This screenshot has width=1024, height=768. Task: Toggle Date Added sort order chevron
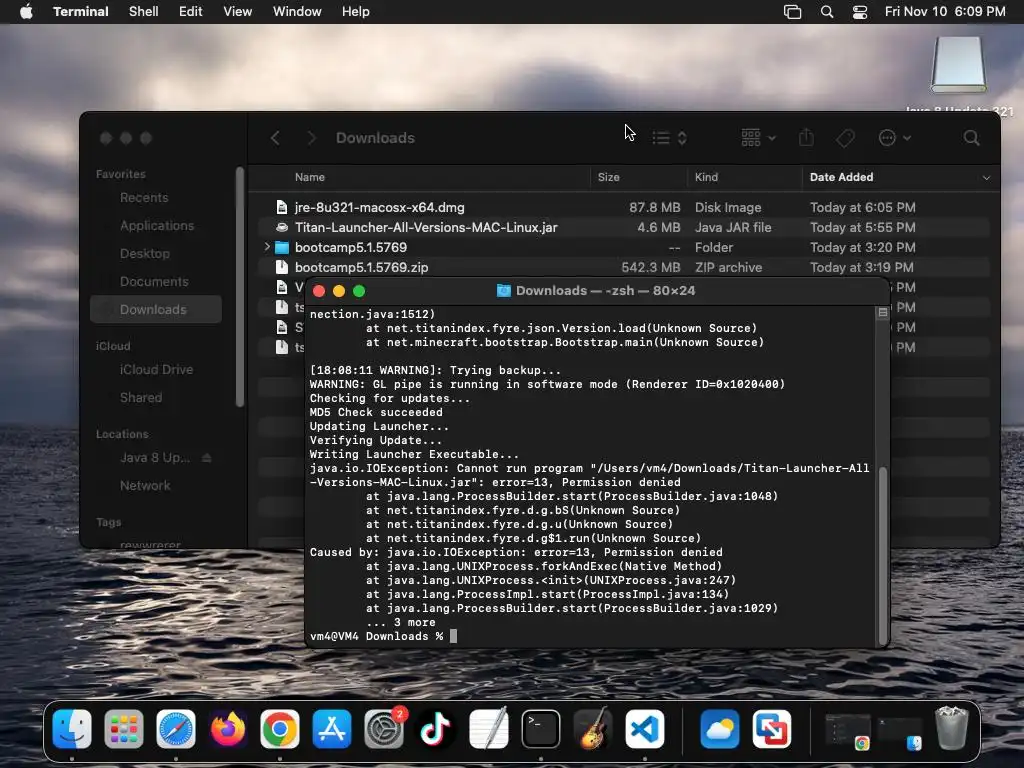coord(986,178)
